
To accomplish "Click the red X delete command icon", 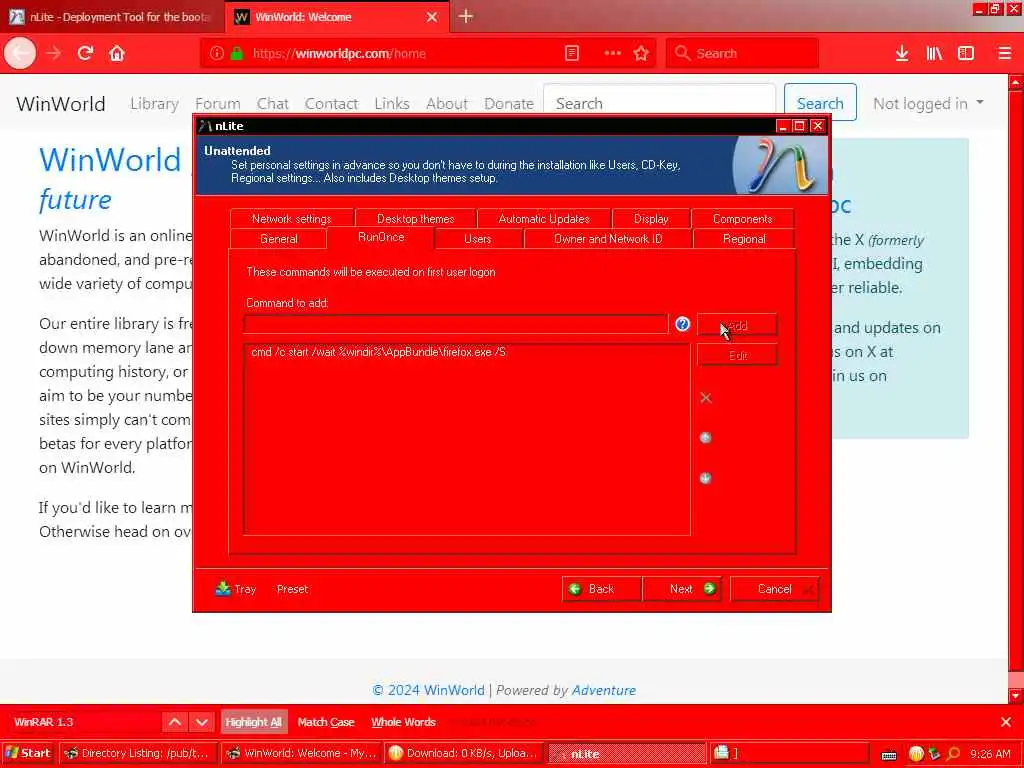I will (705, 398).
